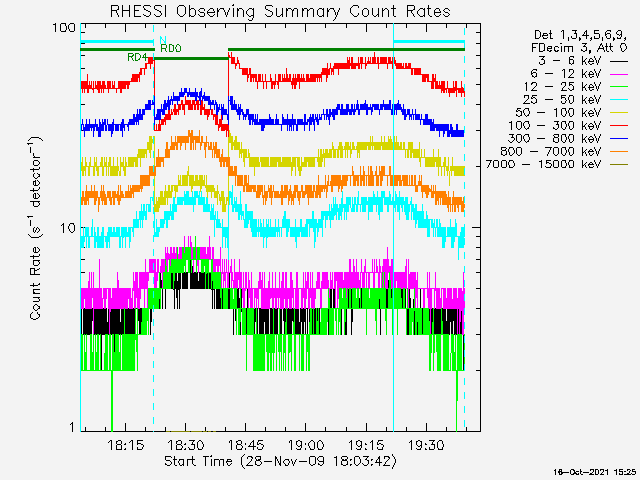
Task: Select the 25 - 50 keV legend entry
Action: coord(576,100)
